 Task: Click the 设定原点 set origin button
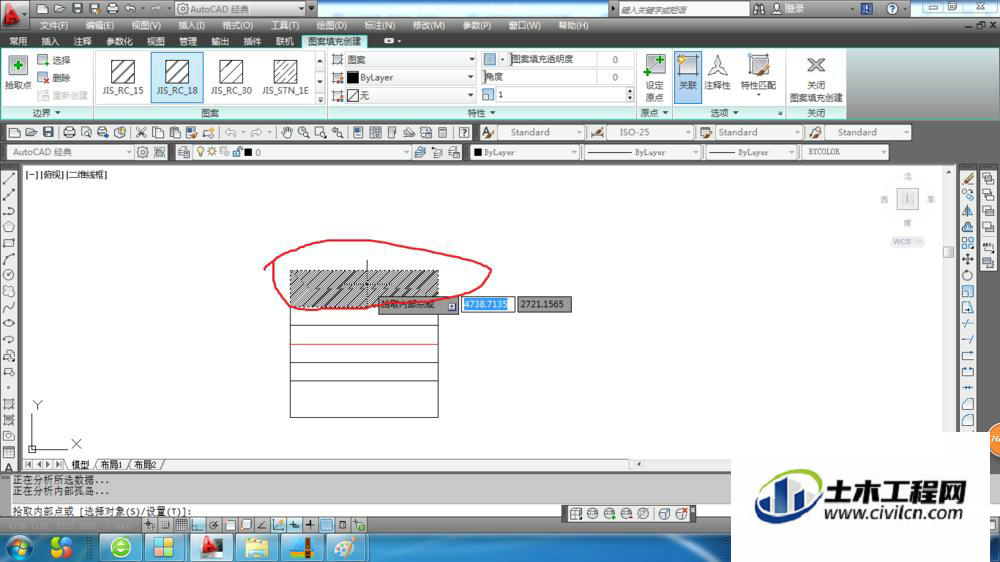(x=654, y=78)
